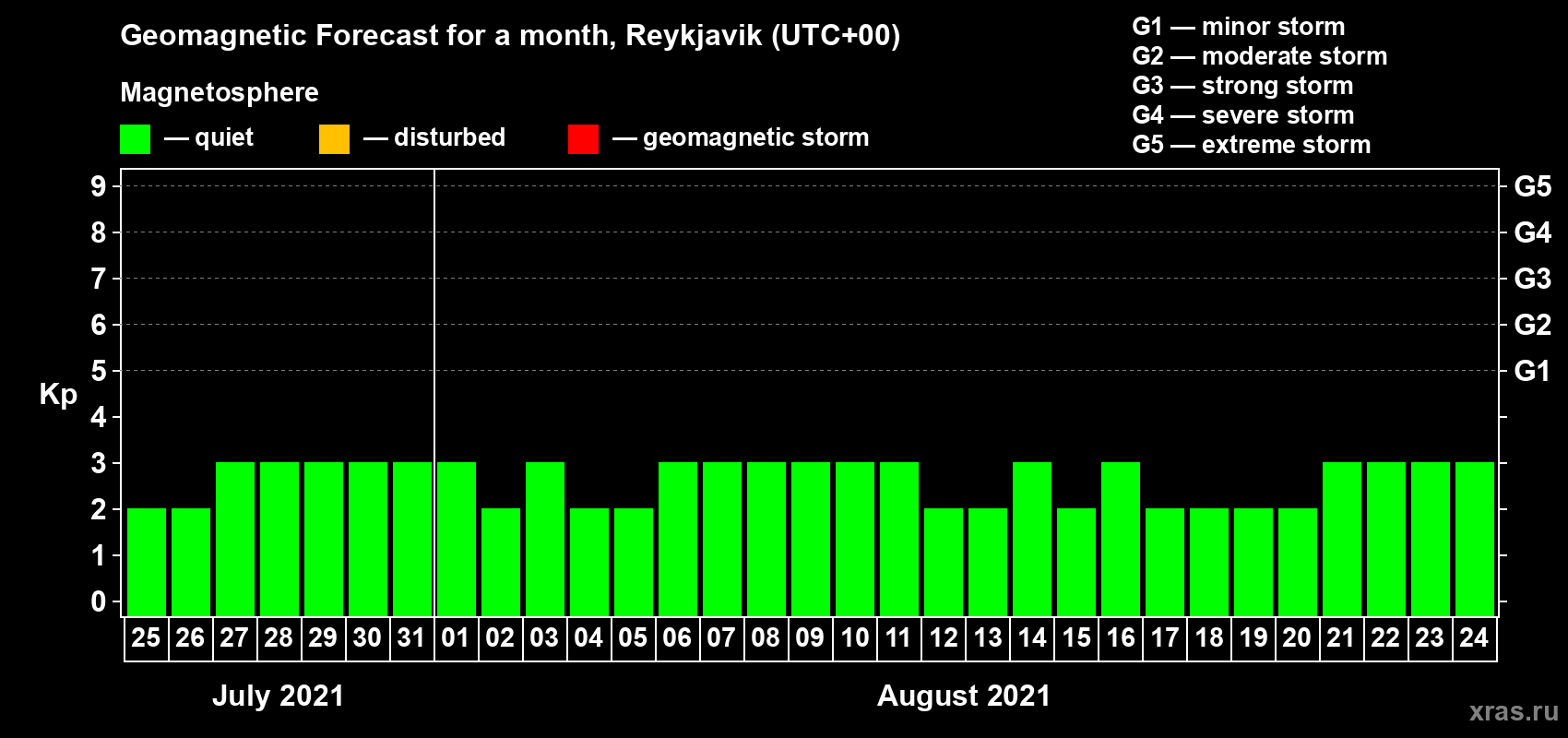Click the 'quiet' legend label
This screenshot has height=738, width=1568.
coord(224,137)
